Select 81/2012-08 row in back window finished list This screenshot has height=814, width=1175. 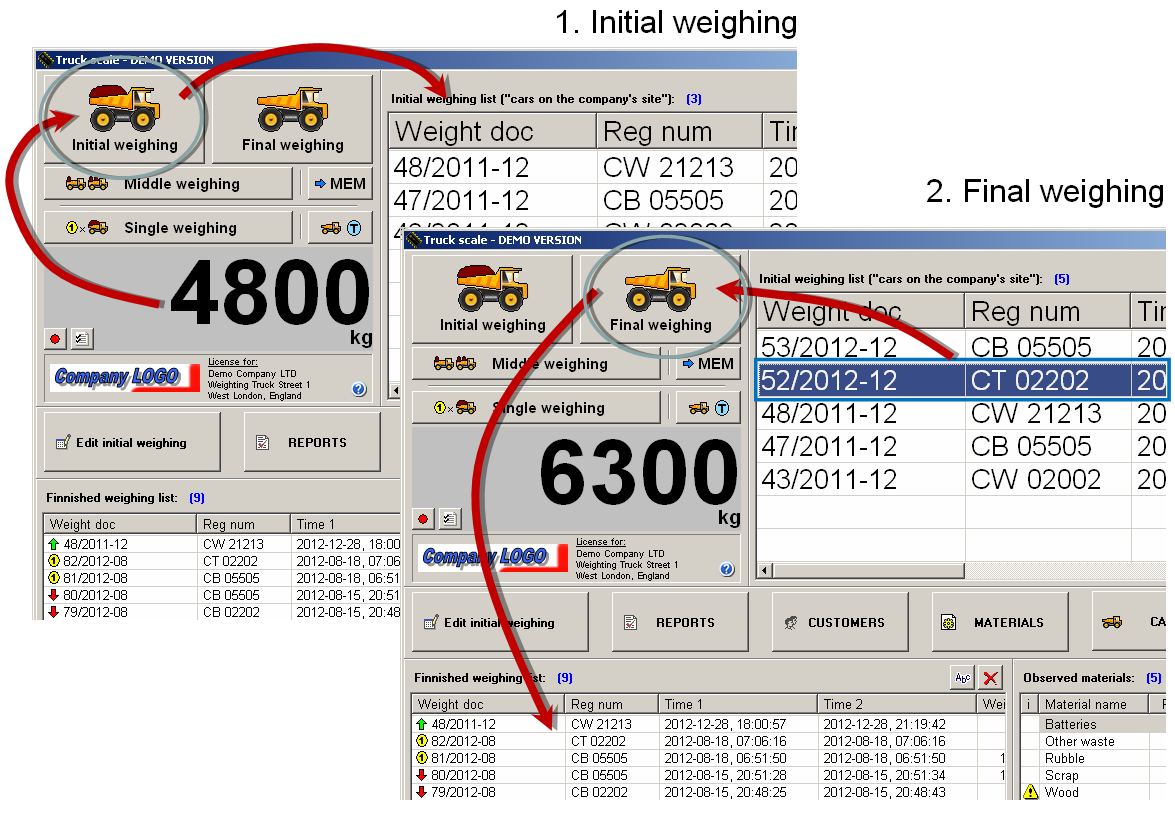pos(223,578)
